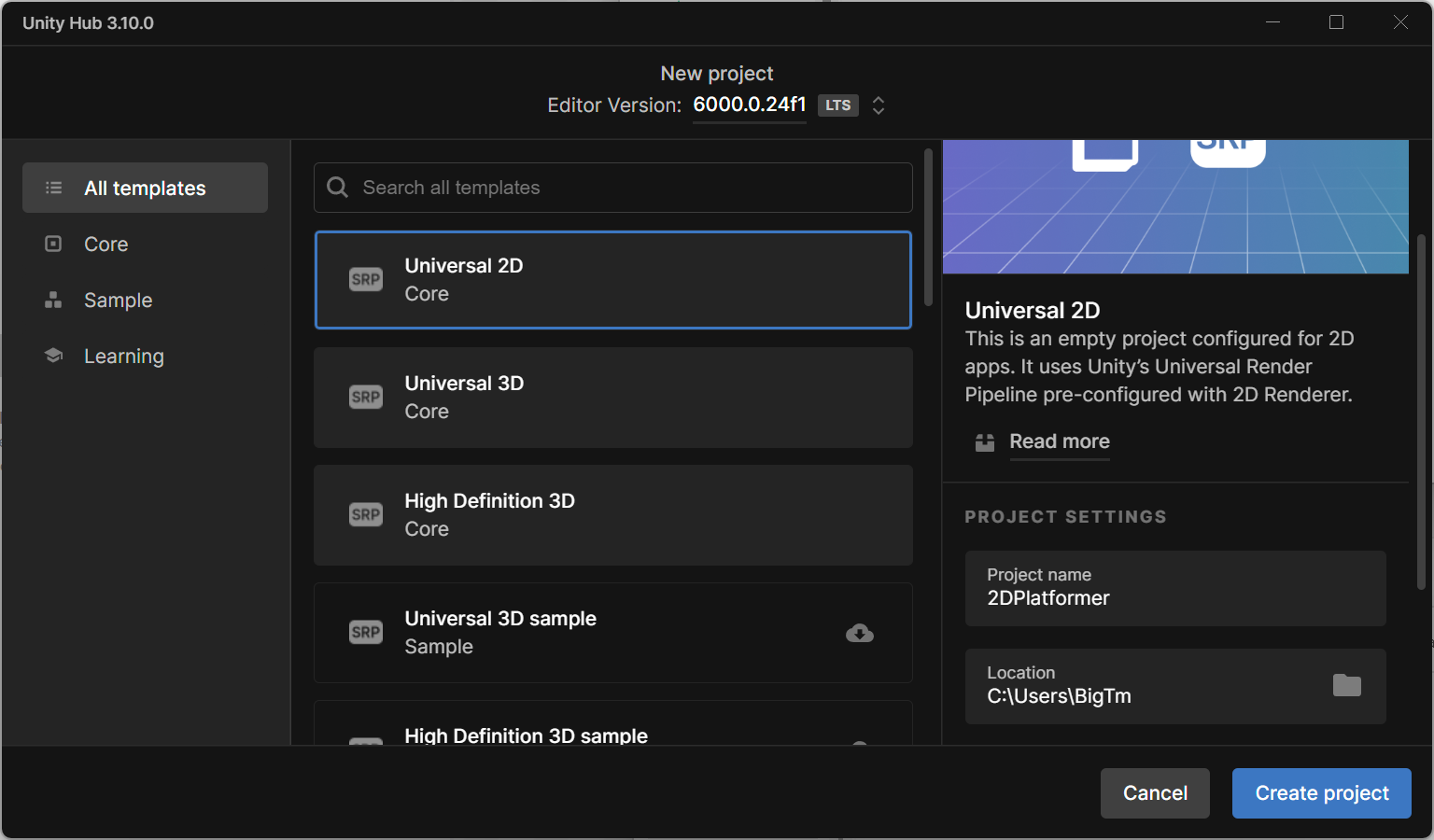Open the Read more link
The width and height of the screenshot is (1434, 840).
click(x=1059, y=441)
